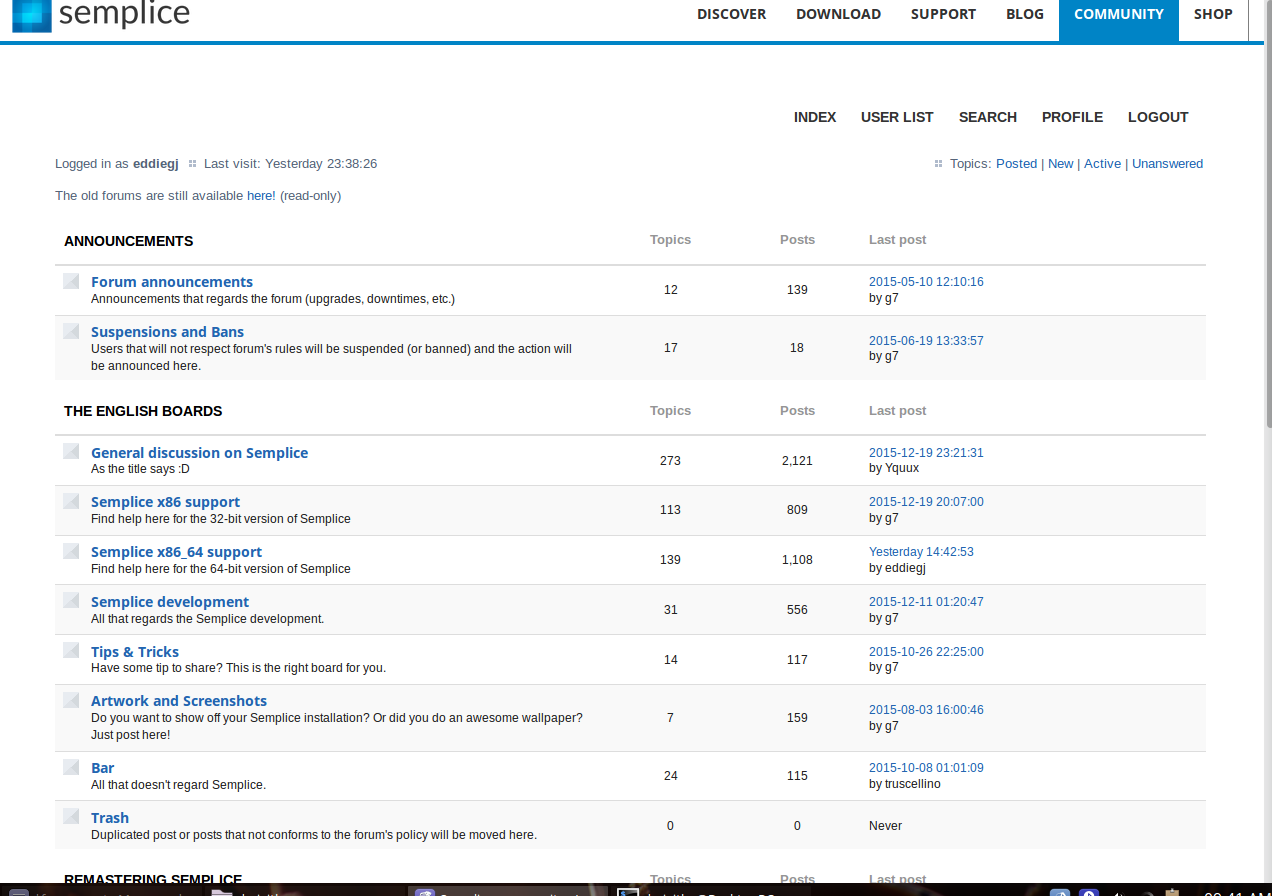Click 'by truscellino' author text

(905, 784)
